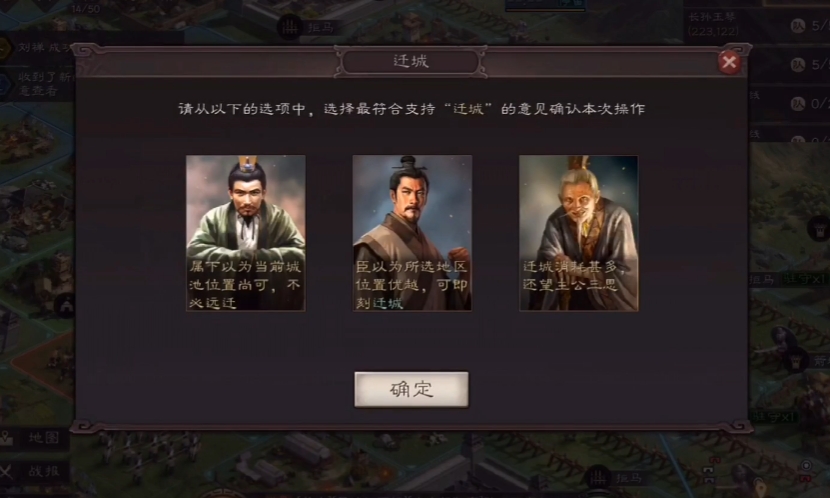
Task: Click the second 队 troop badge icon
Action: [798, 65]
